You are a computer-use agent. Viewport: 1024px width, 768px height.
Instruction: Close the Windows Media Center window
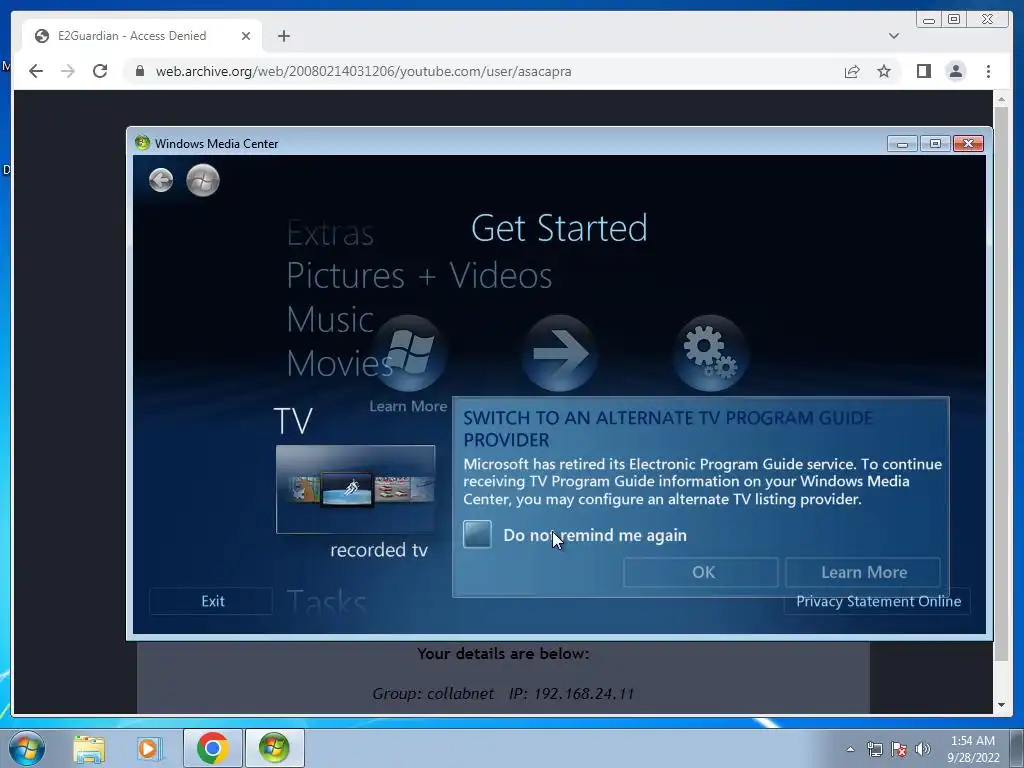point(968,144)
